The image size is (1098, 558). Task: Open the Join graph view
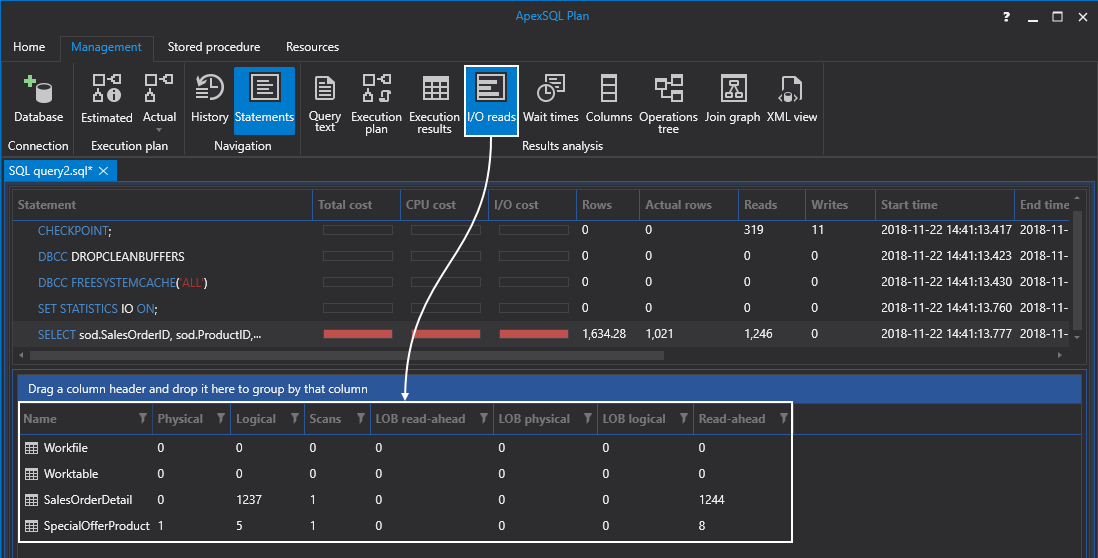pos(732,100)
